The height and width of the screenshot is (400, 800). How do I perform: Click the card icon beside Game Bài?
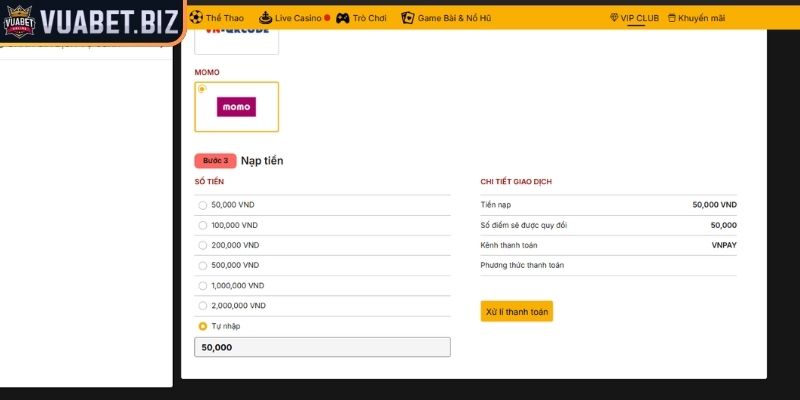click(x=407, y=18)
